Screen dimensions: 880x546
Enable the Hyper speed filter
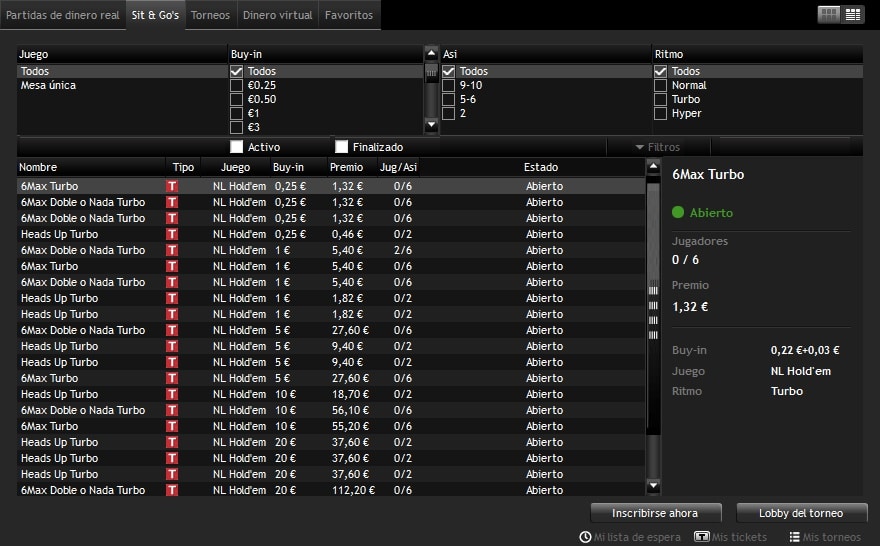tap(661, 113)
